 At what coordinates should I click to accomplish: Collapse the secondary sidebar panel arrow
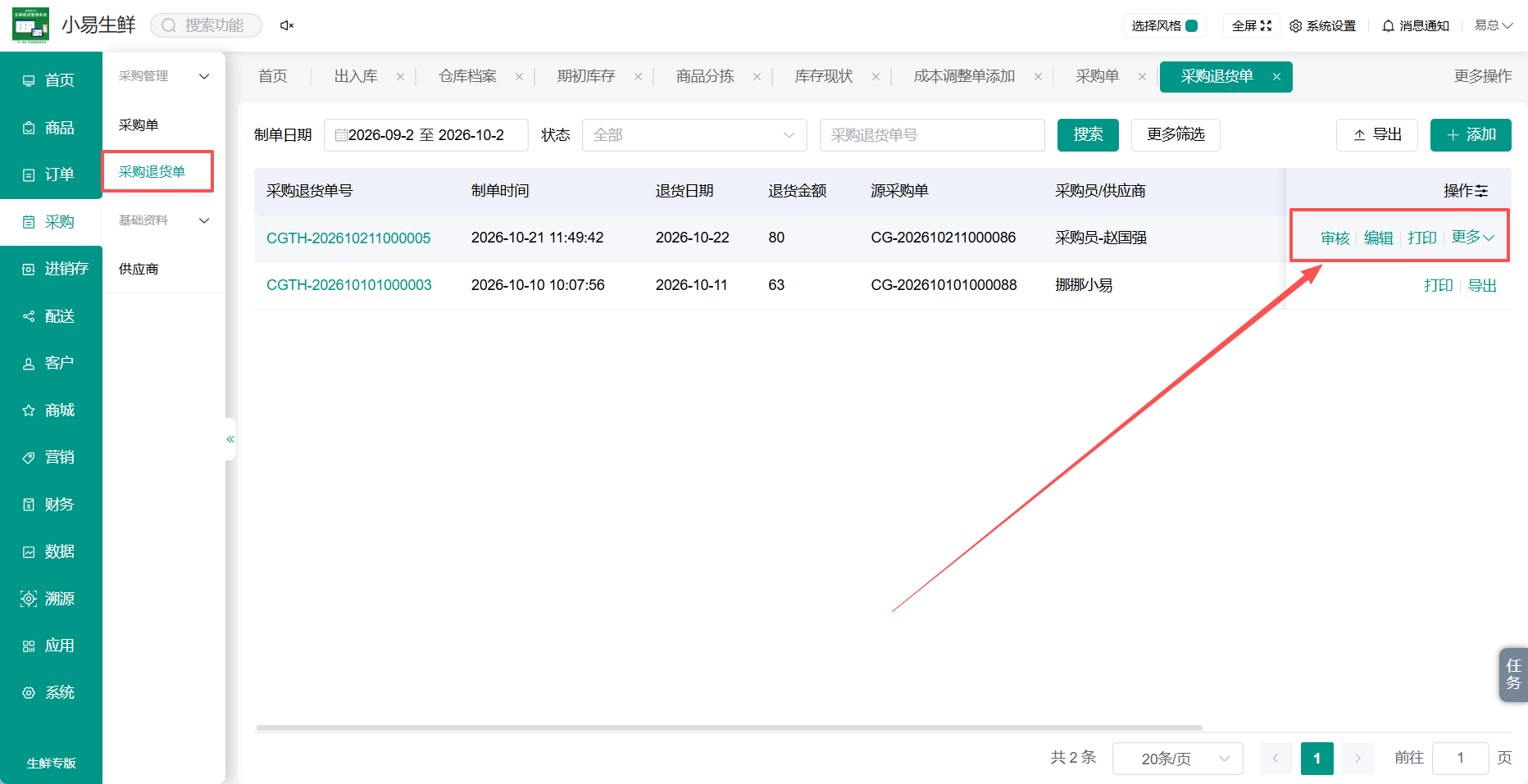coord(230,439)
